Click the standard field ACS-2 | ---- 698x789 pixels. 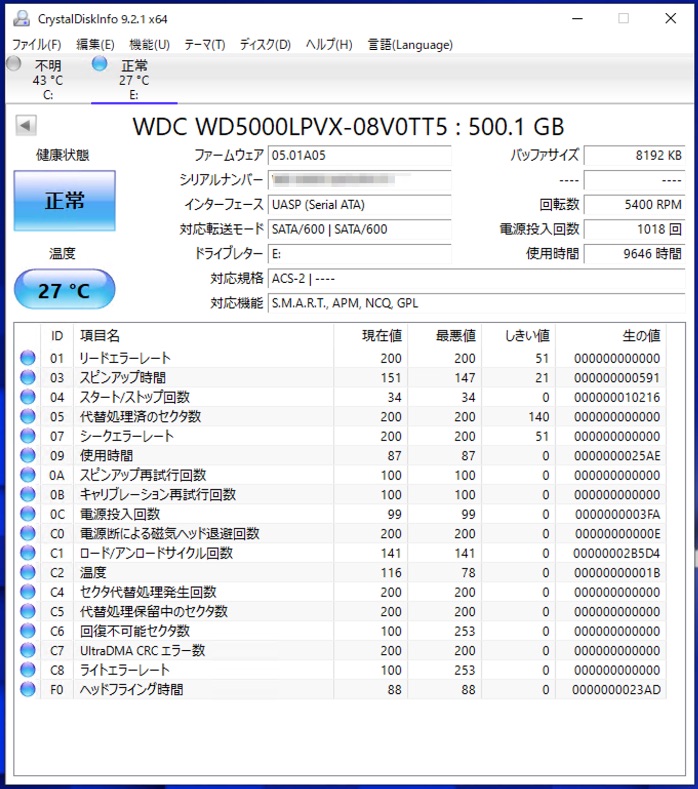(x=476, y=278)
